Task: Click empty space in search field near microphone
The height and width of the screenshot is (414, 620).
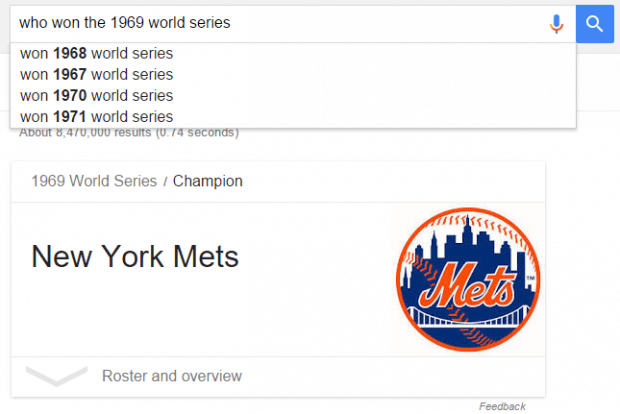Action: [x=395, y=24]
